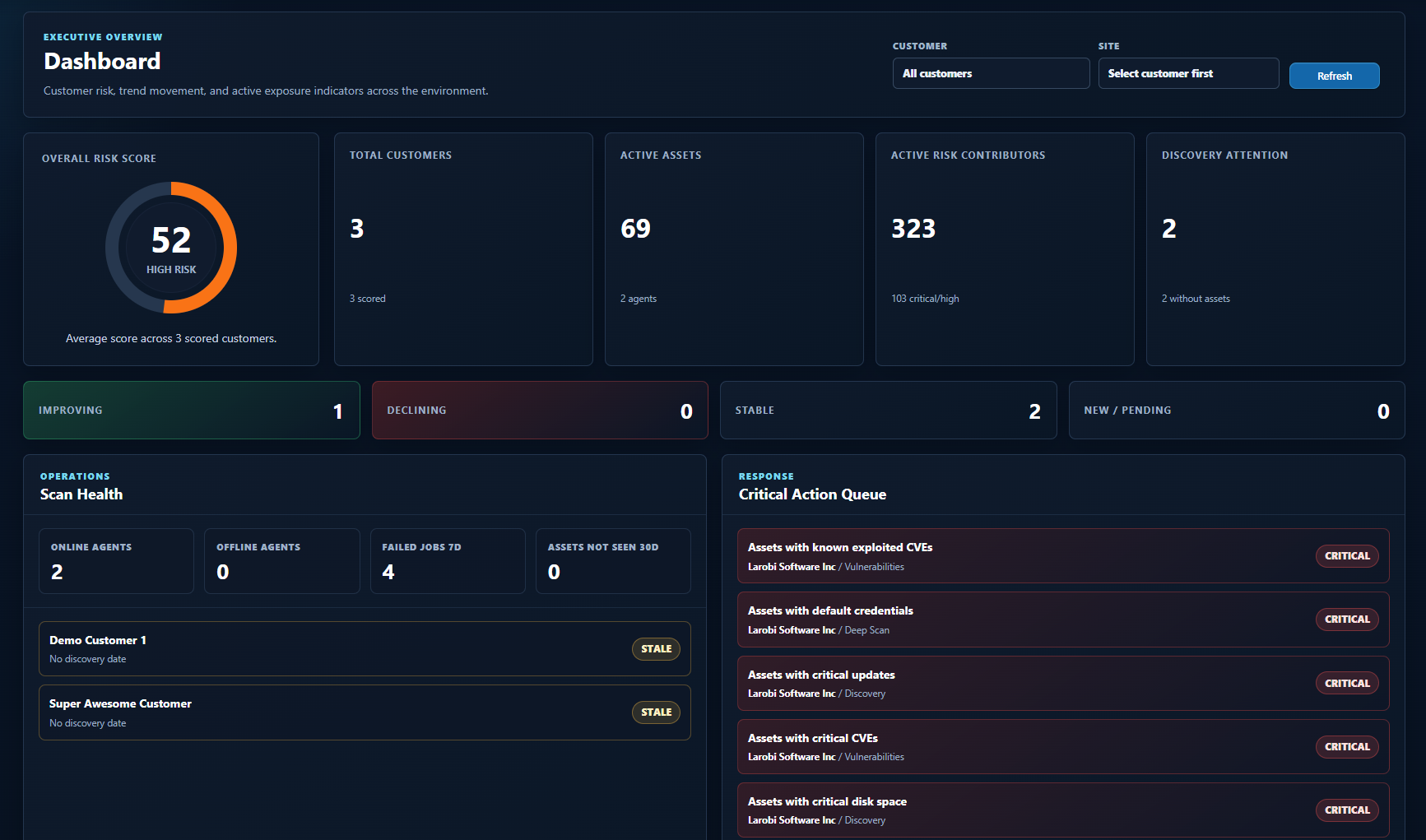Screen dimensions: 1426x840
Task: Click the Online Agents stat box
Action: (116, 561)
